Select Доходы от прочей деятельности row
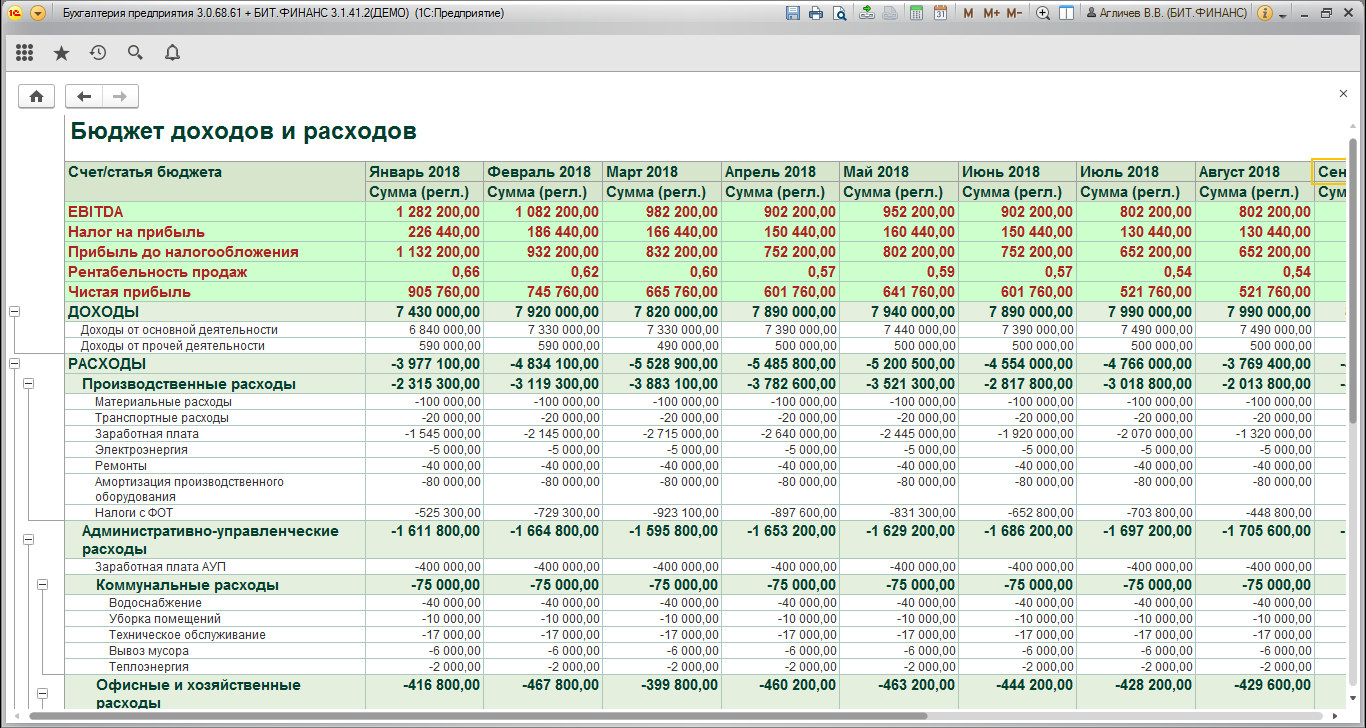The height and width of the screenshot is (728, 1366). (172, 346)
